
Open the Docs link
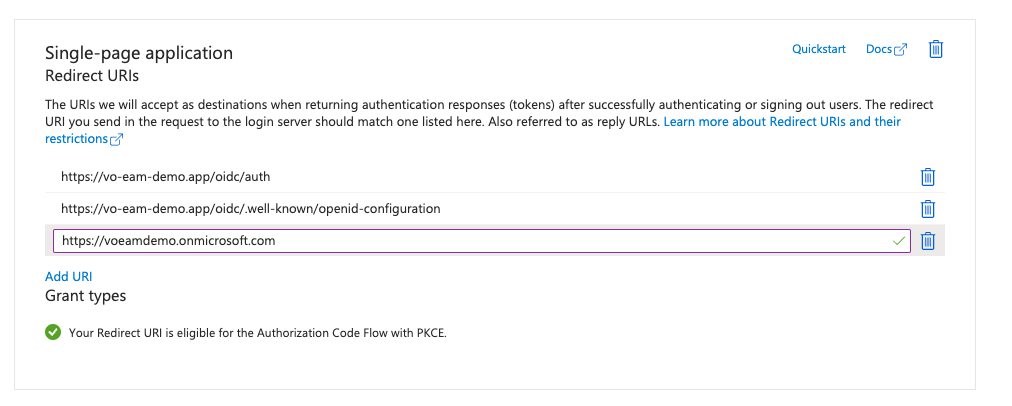point(878,49)
